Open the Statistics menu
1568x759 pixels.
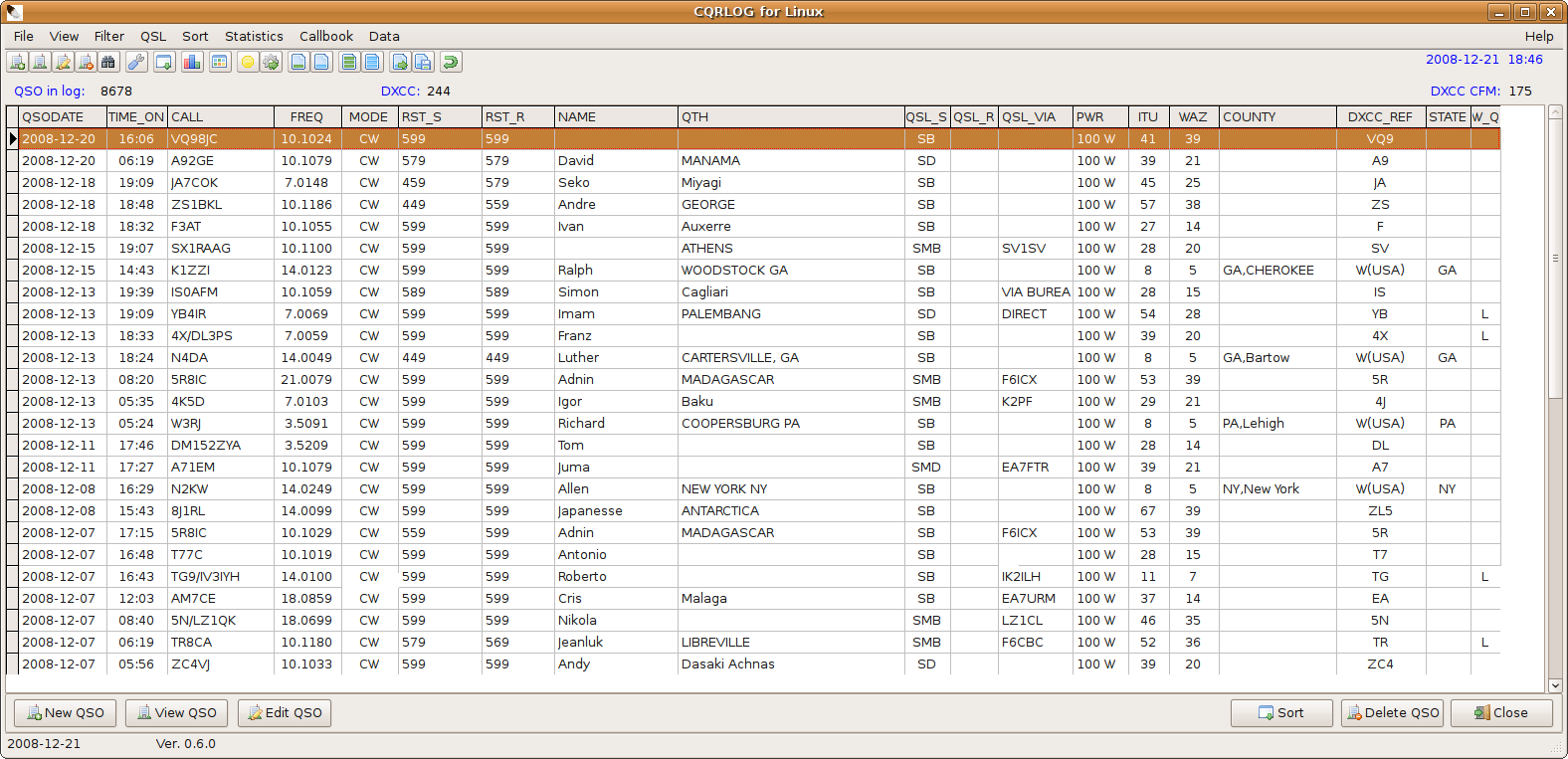[254, 36]
